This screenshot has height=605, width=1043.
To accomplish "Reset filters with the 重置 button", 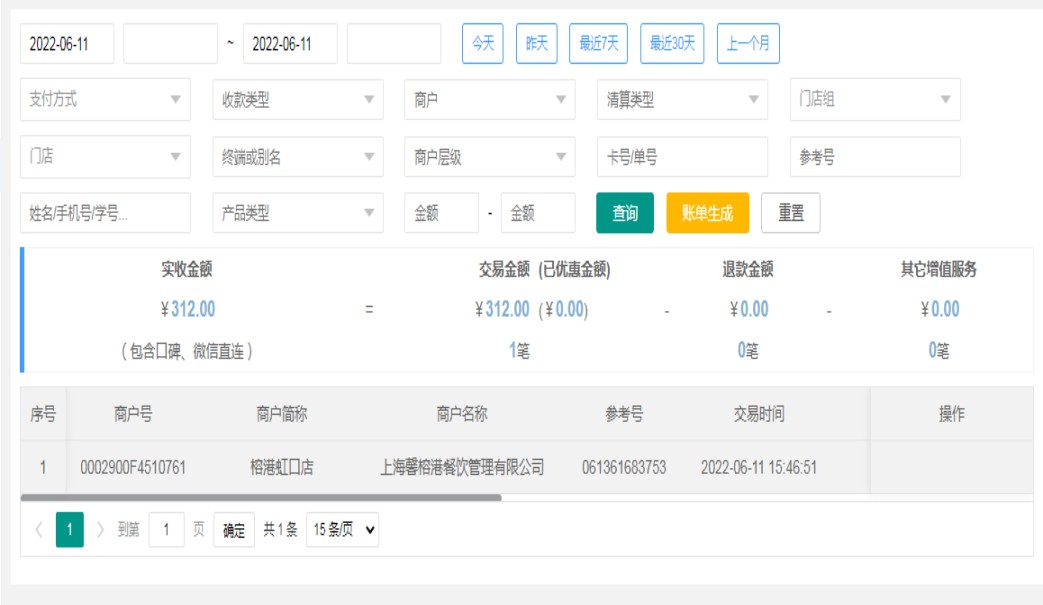I will (x=790, y=213).
